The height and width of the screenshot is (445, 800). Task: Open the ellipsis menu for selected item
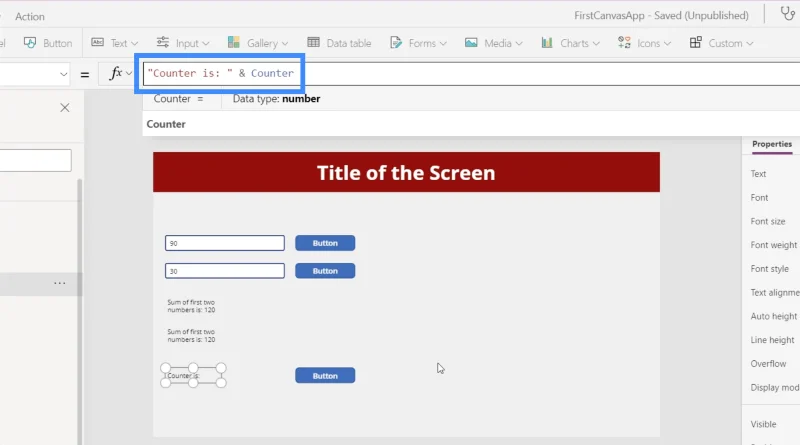tap(60, 283)
